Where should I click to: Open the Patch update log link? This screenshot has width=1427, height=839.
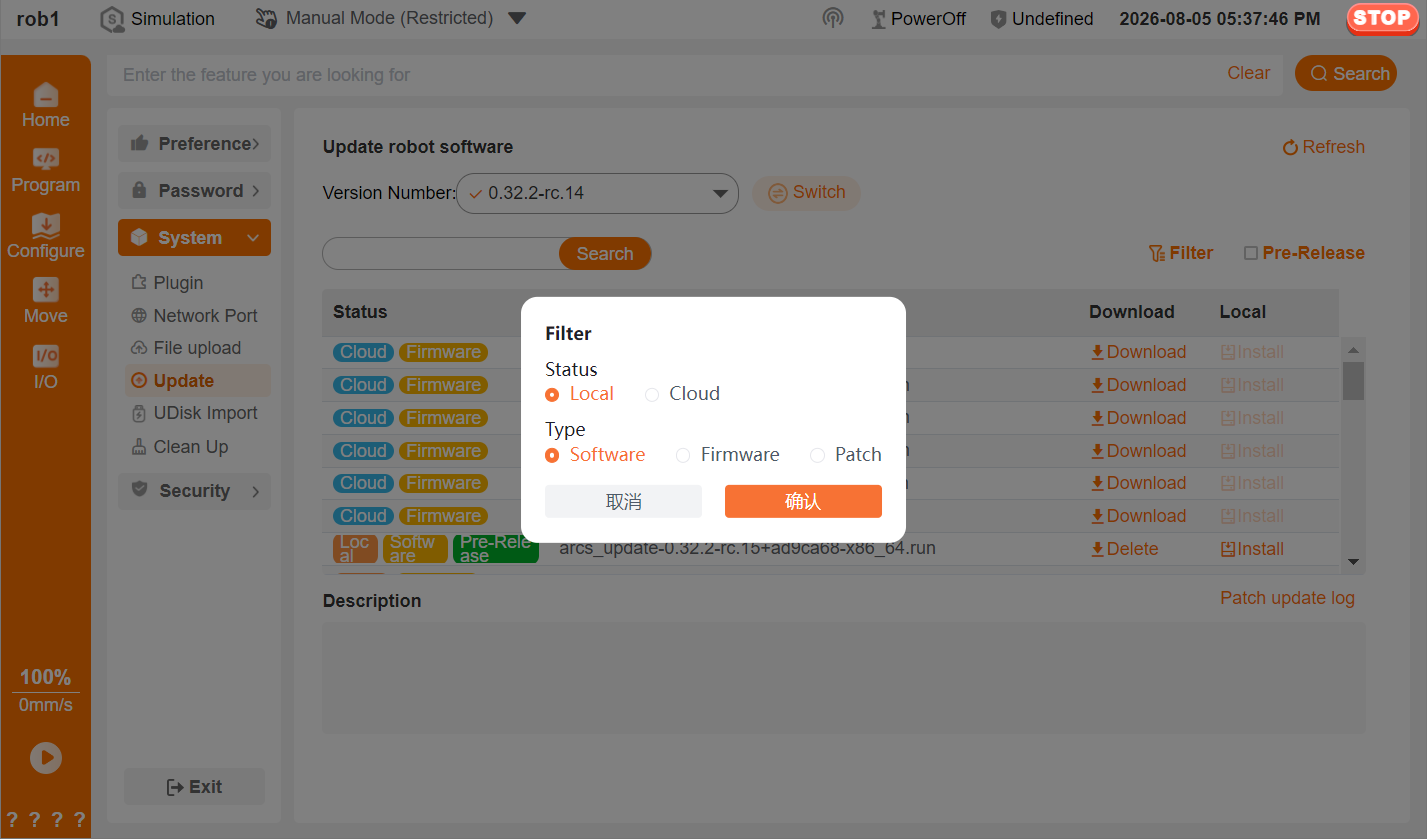(x=1287, y=598)
